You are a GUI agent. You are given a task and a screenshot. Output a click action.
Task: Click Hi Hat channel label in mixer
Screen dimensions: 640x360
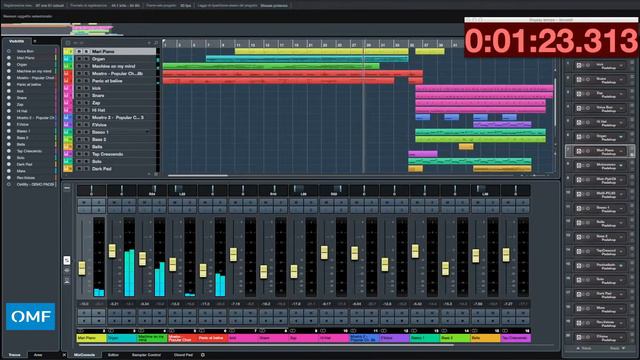point(334,338)
